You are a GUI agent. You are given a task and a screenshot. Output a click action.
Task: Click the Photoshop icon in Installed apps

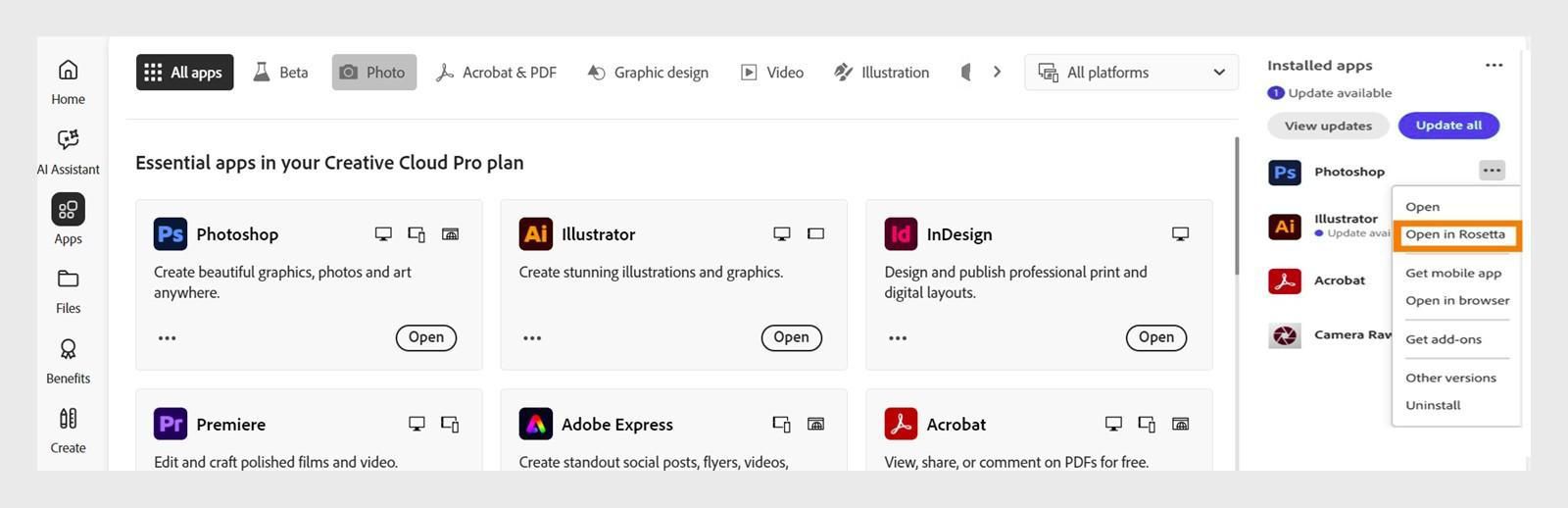[x=1285, y=173]
